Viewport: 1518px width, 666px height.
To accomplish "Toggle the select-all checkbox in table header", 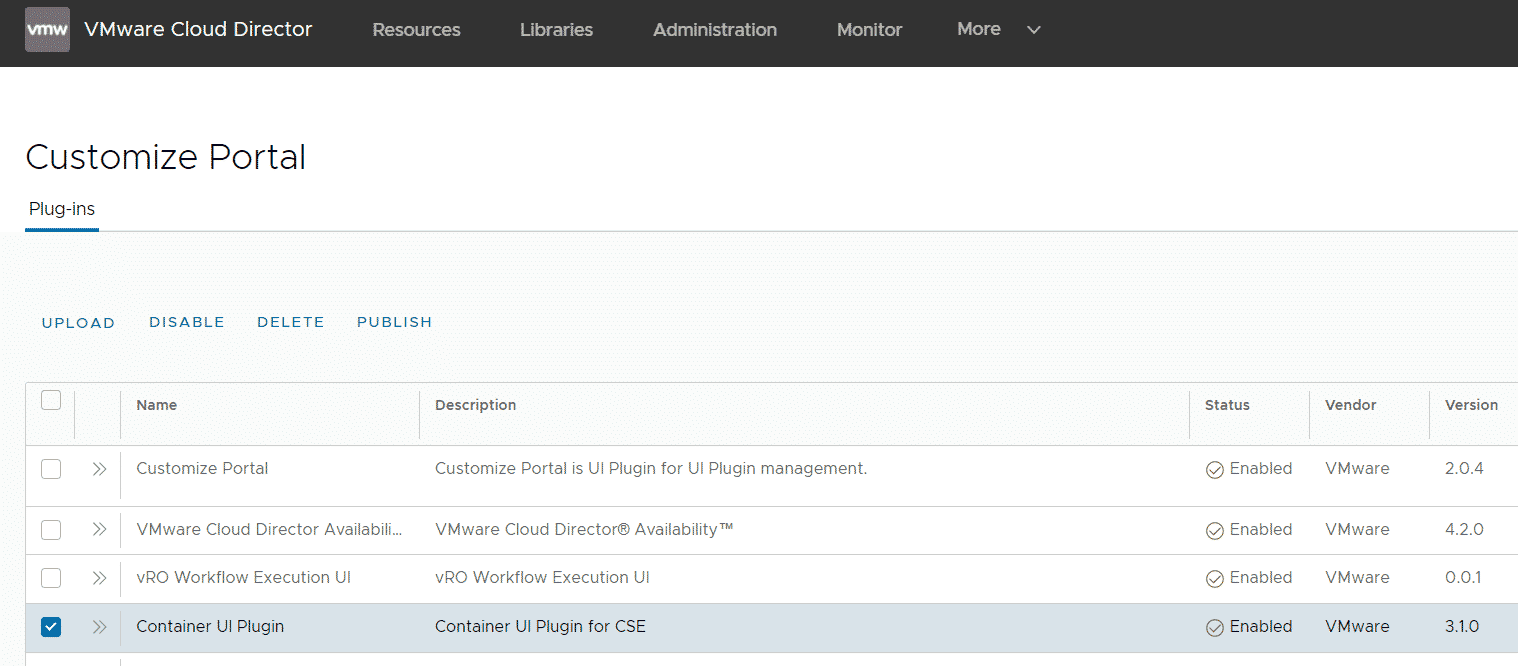I will (x=51, y=401).
